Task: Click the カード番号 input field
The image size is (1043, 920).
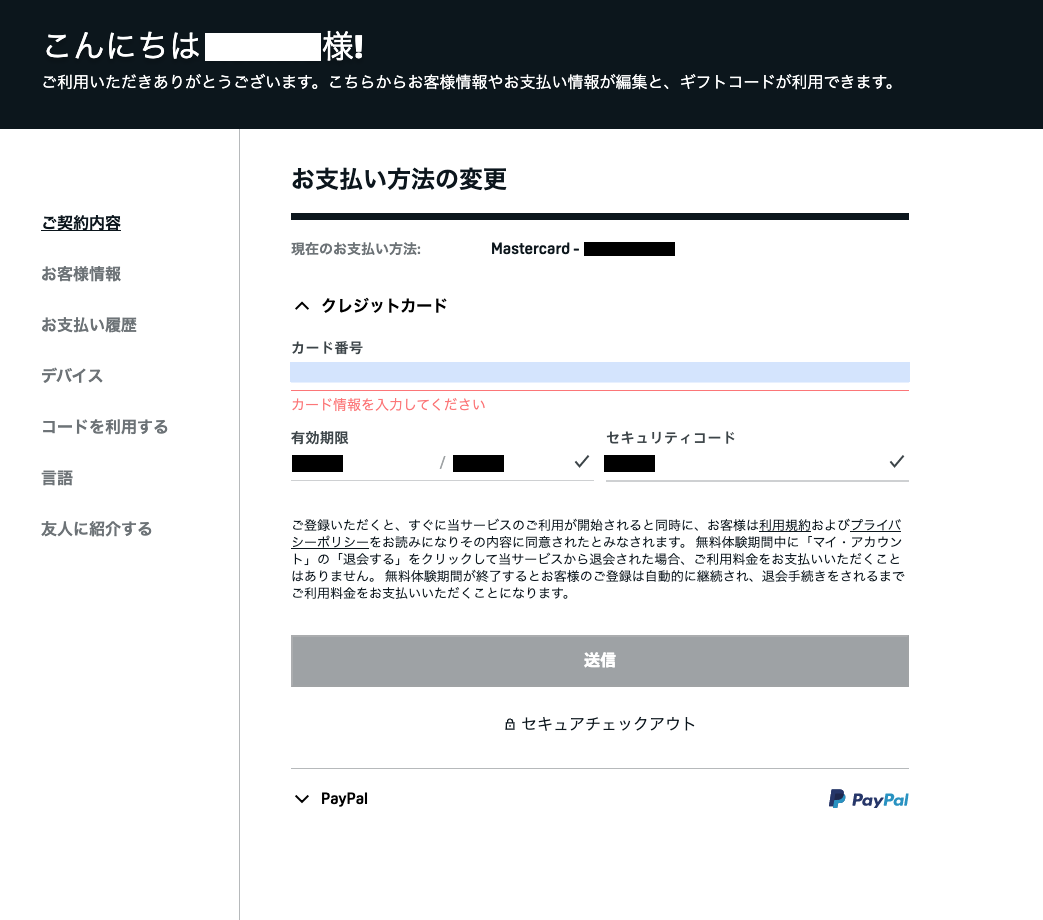Action: coord(599,372)
